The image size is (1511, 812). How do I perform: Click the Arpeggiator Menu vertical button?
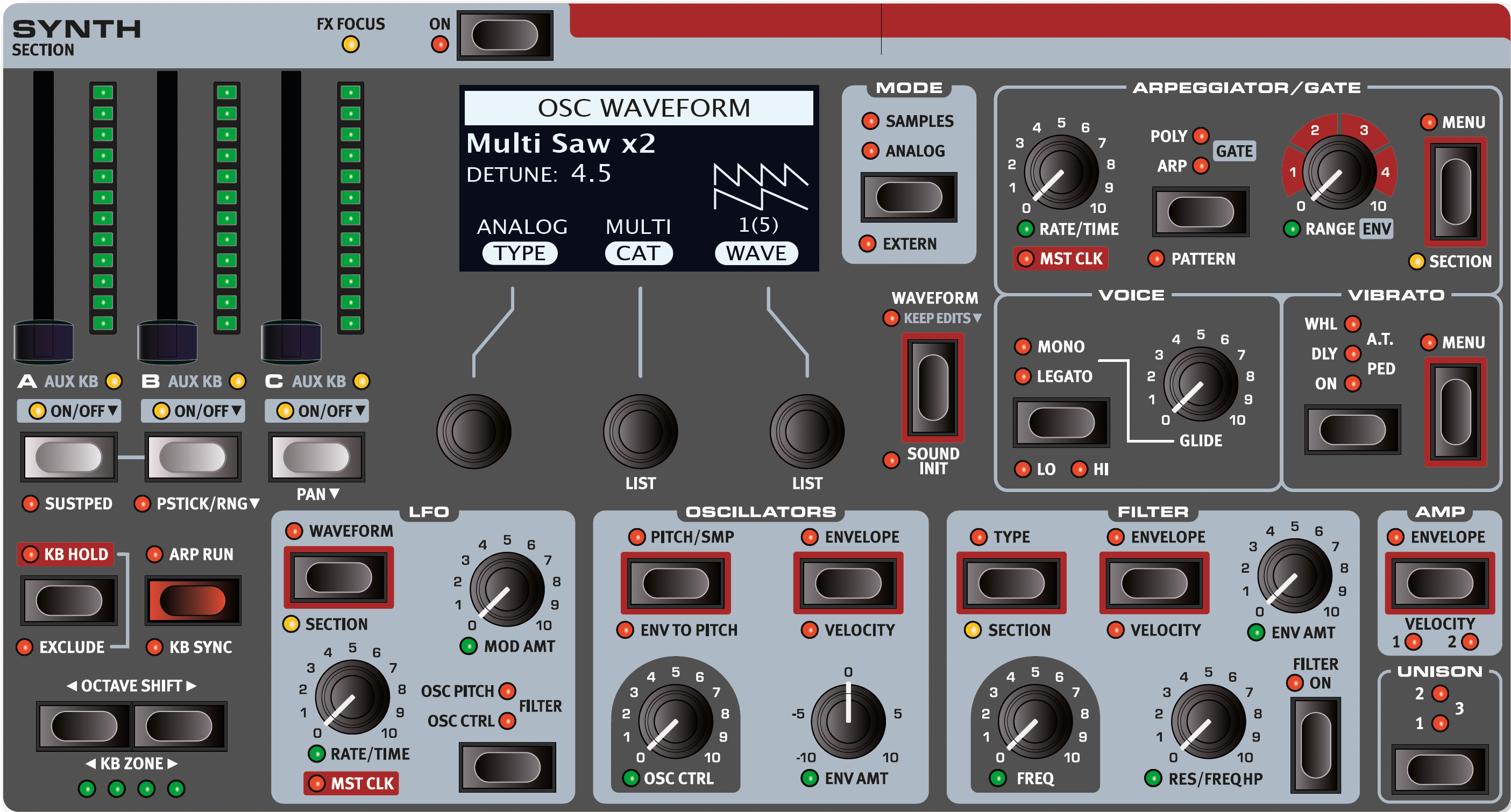click(x=1455, y=193)
